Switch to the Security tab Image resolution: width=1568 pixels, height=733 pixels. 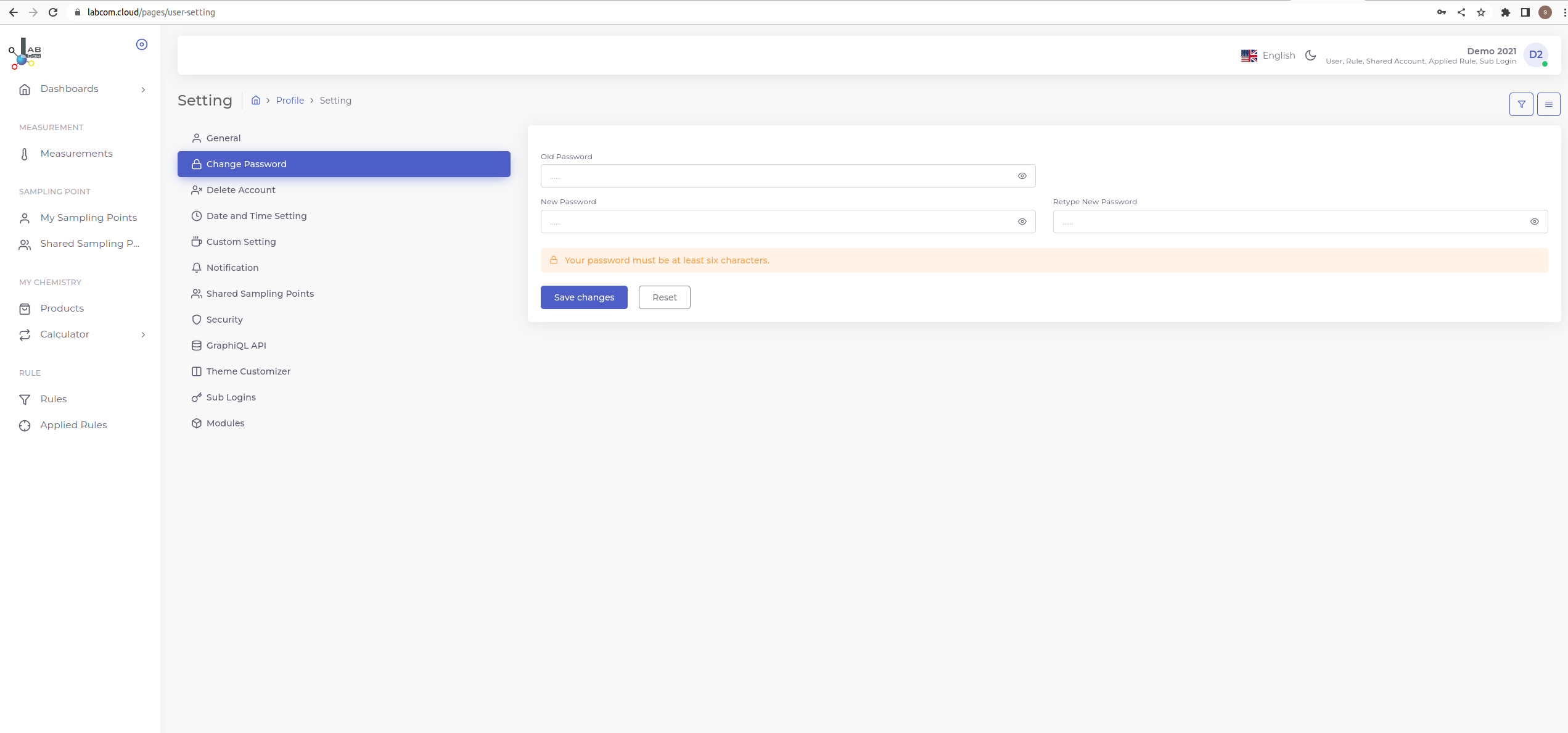(x=343, y=320)
